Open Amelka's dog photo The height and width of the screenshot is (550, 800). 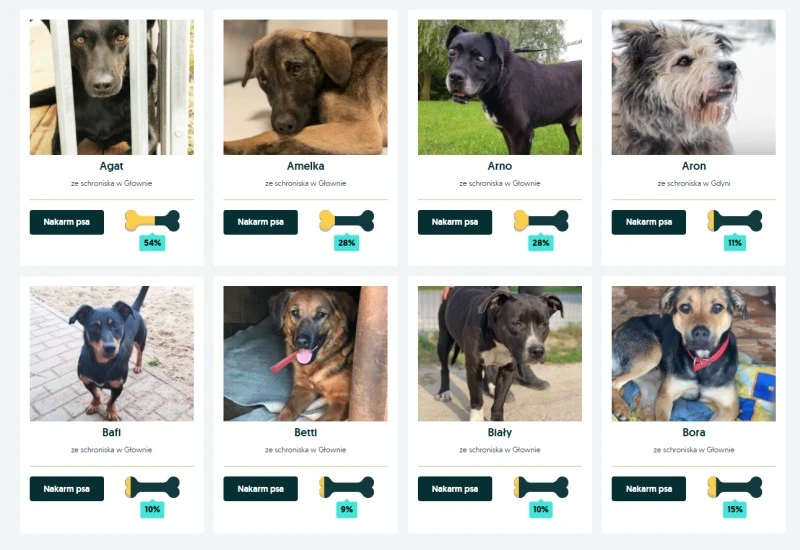tap(306, 87)
